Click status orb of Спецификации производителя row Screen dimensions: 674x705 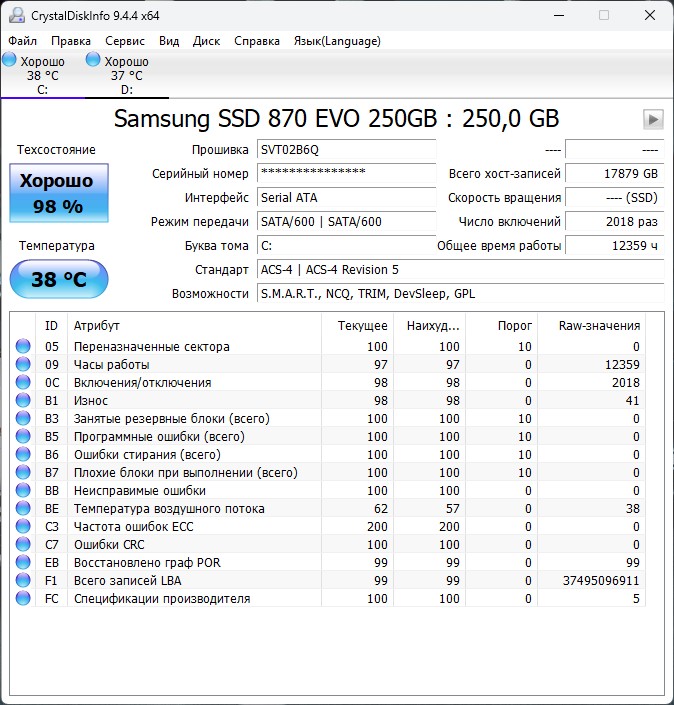(23, 598)
